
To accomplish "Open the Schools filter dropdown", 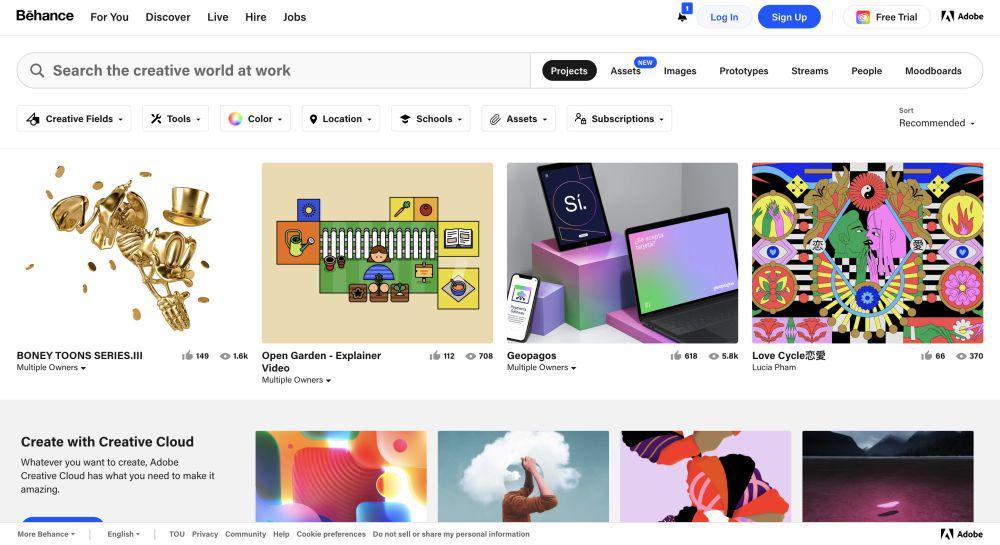I will click(430, 119).
